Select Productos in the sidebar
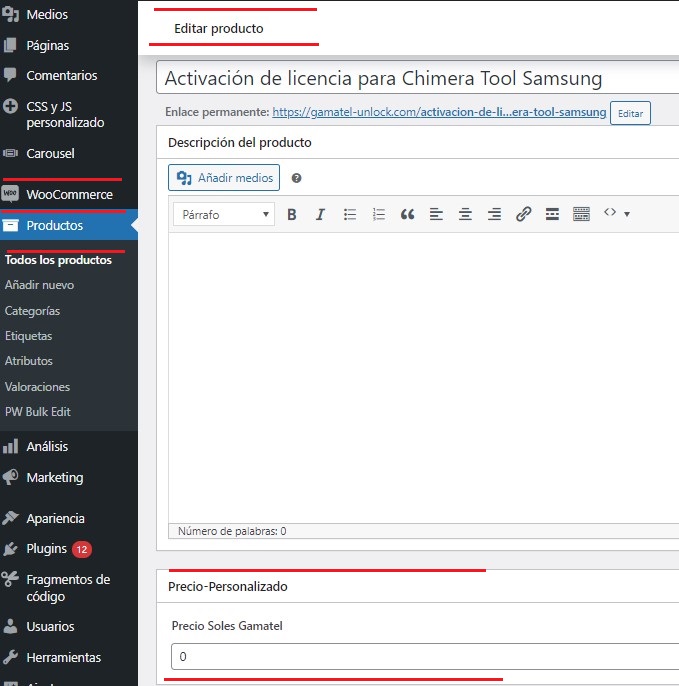The width and height of the screenshot is (679, 686). (69, 225)
